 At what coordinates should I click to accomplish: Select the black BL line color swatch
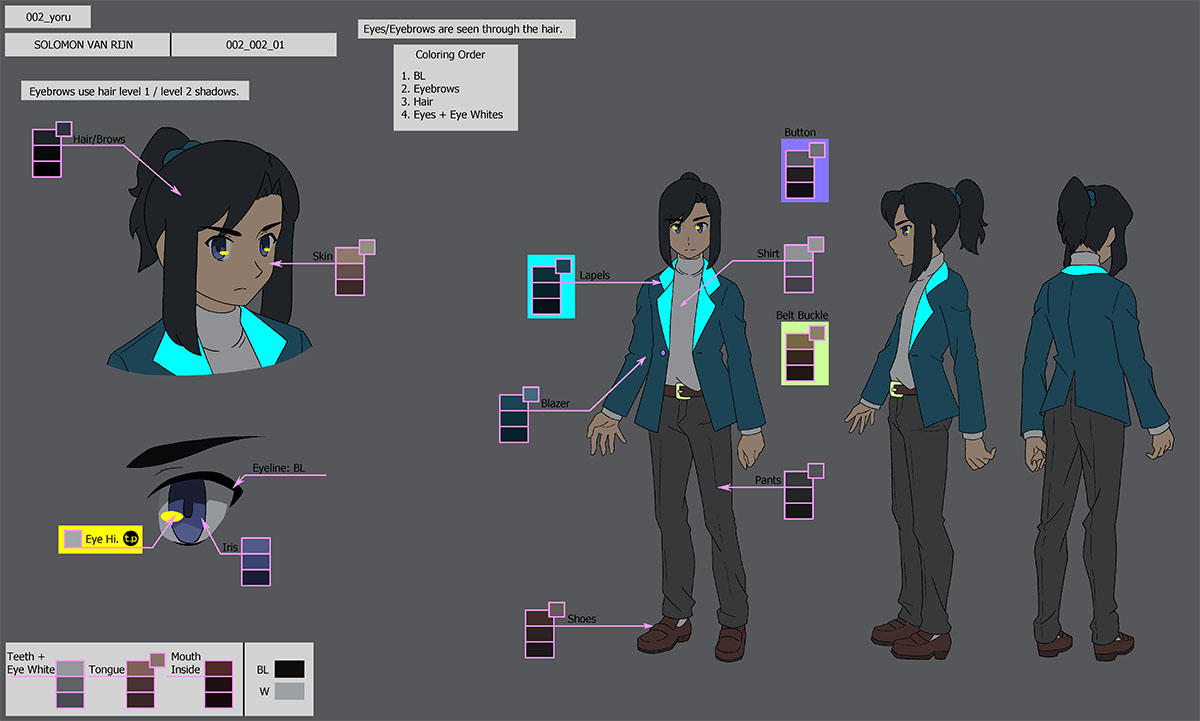pos(289,669)
